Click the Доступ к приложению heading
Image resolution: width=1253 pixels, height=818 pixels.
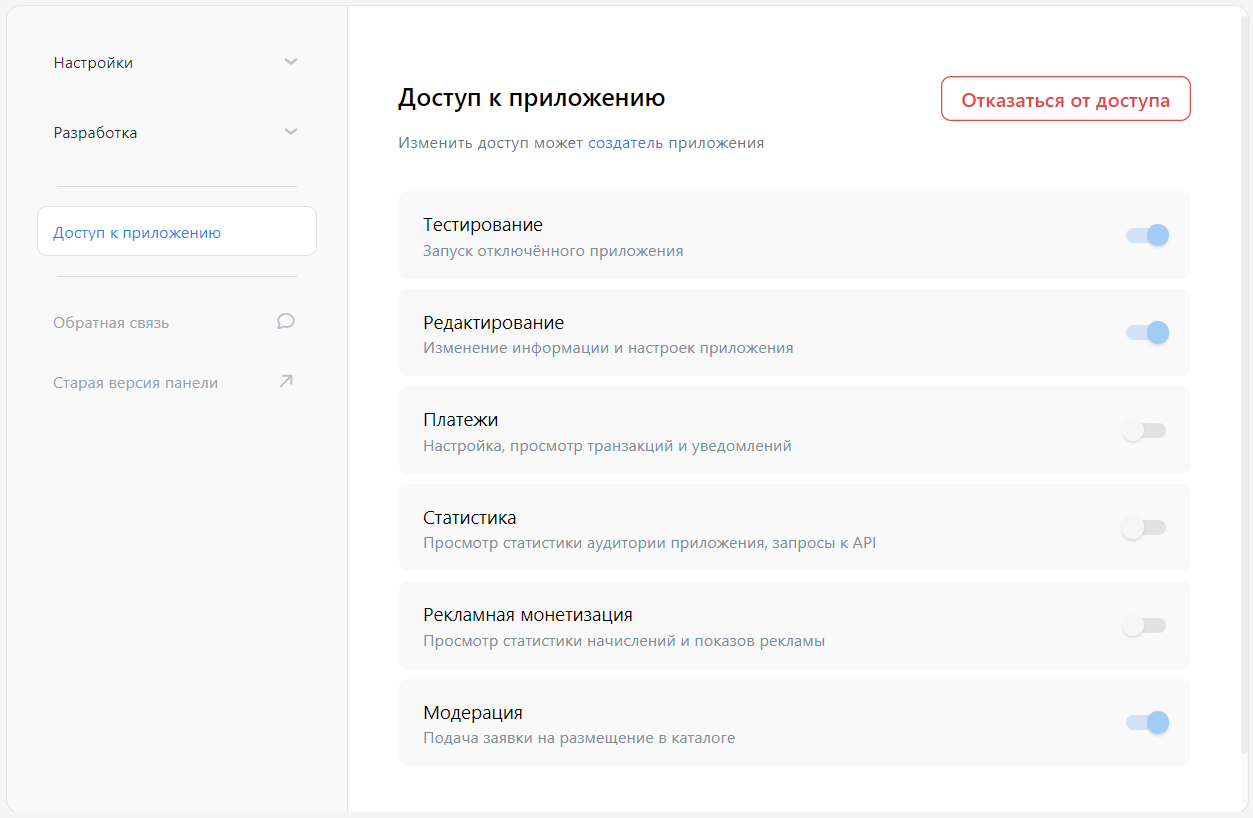point(530,97)
